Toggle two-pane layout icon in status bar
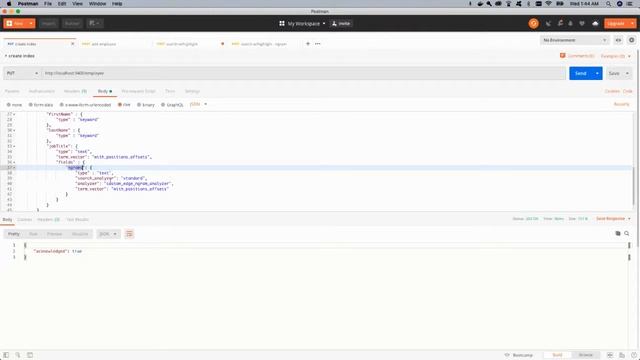This screenshot has height=360, width=640. pyautogui.click(x=610, y=355)
